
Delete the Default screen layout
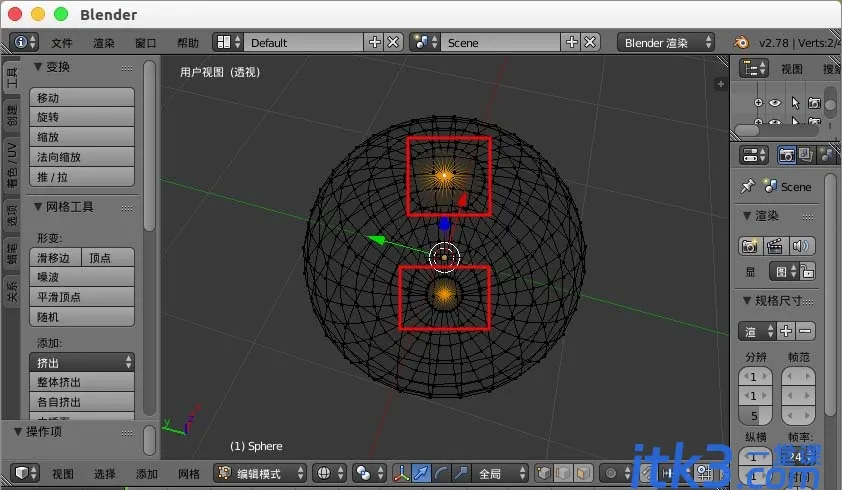394,42
